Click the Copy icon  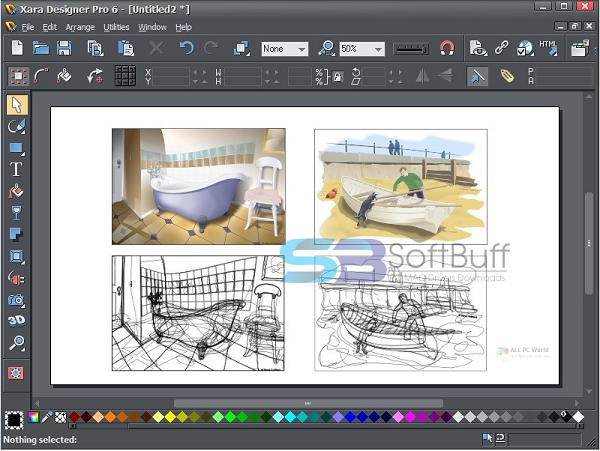pyautogui.click(x=95, y=49)
